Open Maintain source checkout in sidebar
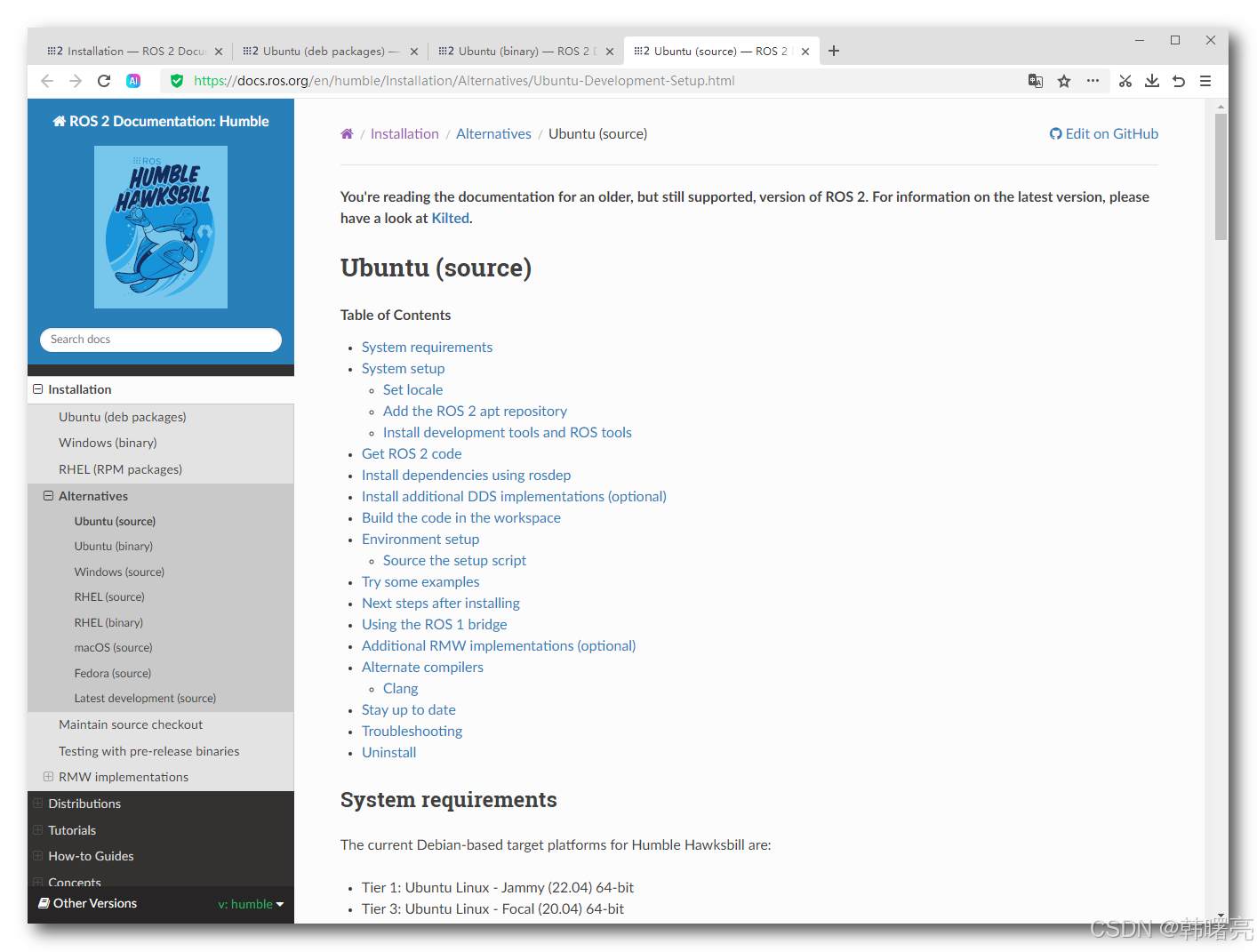 click(x=131, y=724)
